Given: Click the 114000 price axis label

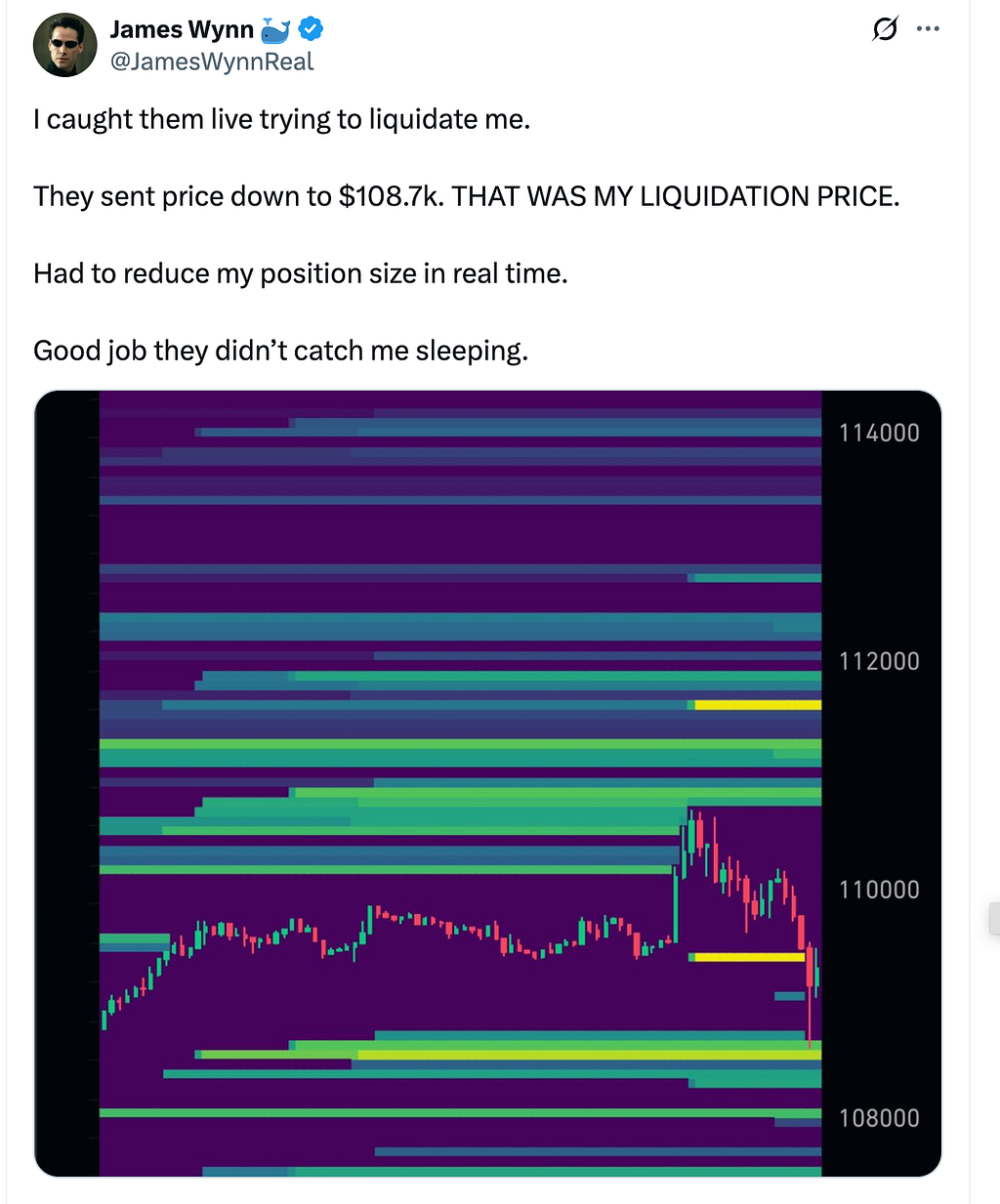Looking at the screenshot, I should click(x=879, y=433).
